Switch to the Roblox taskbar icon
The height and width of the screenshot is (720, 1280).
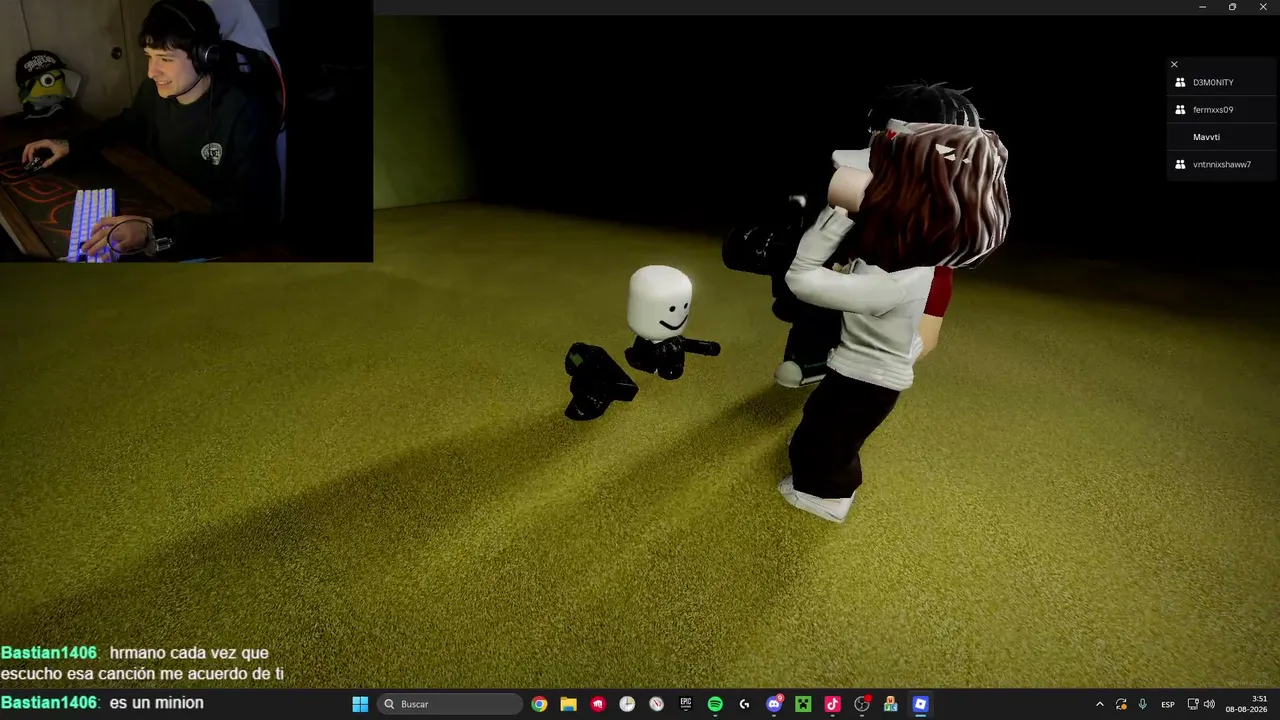click(920, 704)
